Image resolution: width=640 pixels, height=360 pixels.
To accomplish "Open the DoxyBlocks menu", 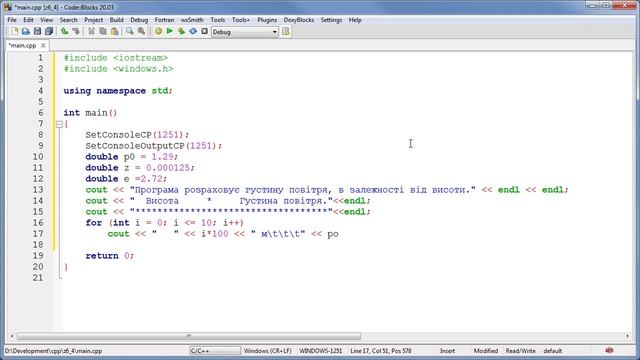I will (299, 20).
